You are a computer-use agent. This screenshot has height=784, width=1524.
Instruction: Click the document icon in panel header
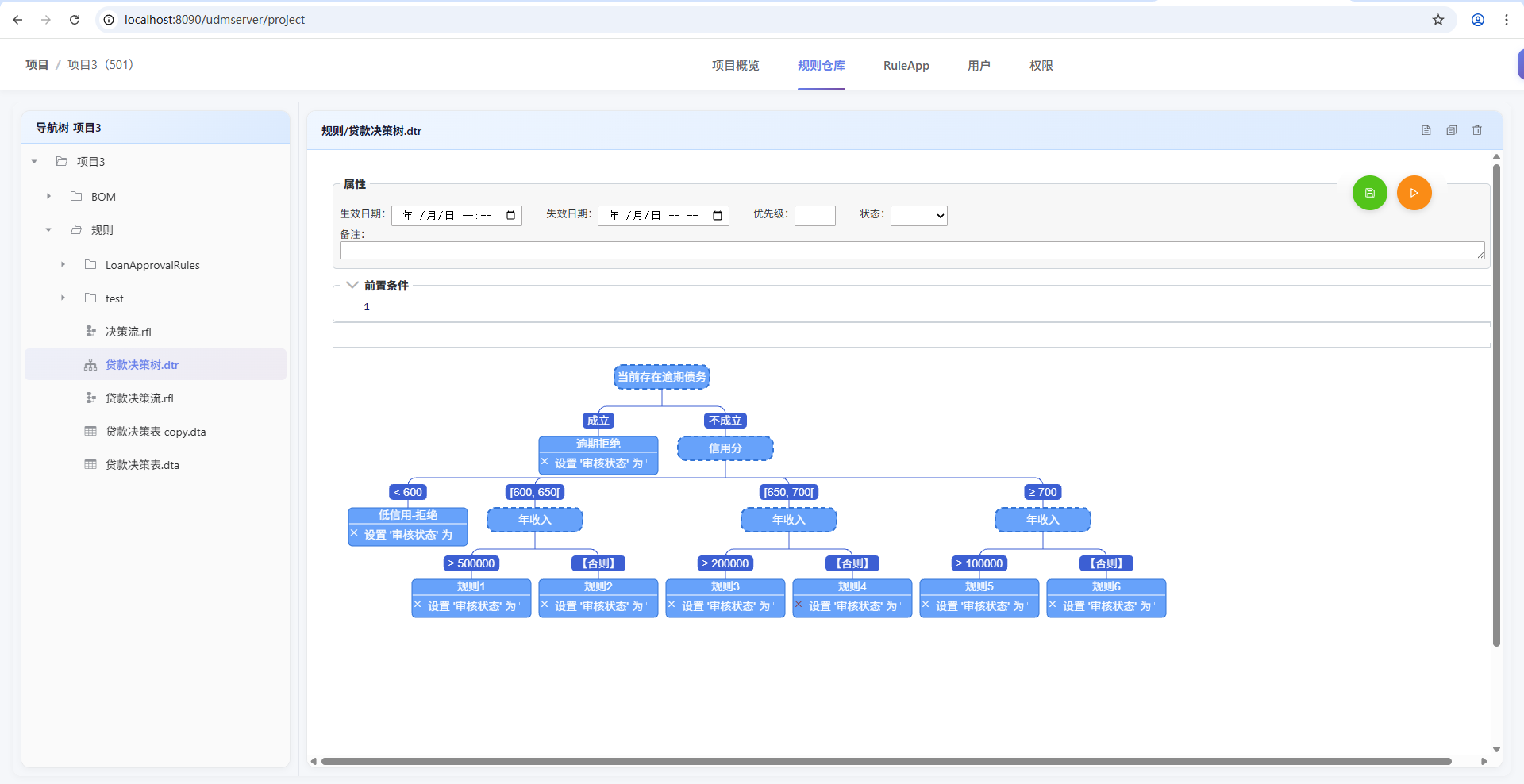(x=1426, y=130)
